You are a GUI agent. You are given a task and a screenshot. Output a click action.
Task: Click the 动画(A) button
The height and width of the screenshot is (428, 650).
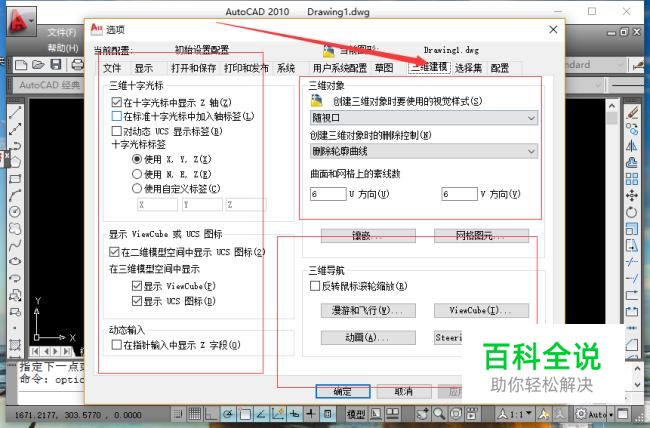(x=368, y=338)
